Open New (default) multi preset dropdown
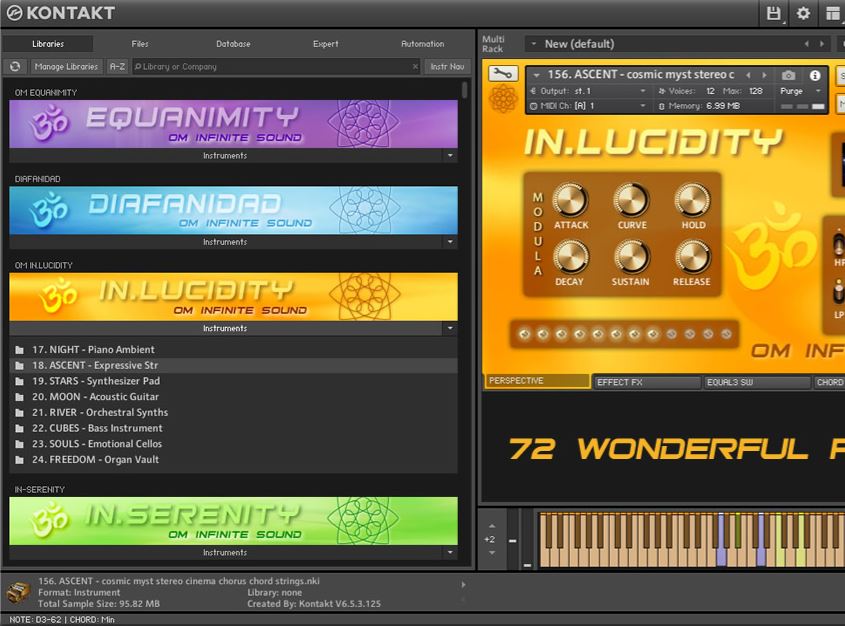 (x=534, y=44)
